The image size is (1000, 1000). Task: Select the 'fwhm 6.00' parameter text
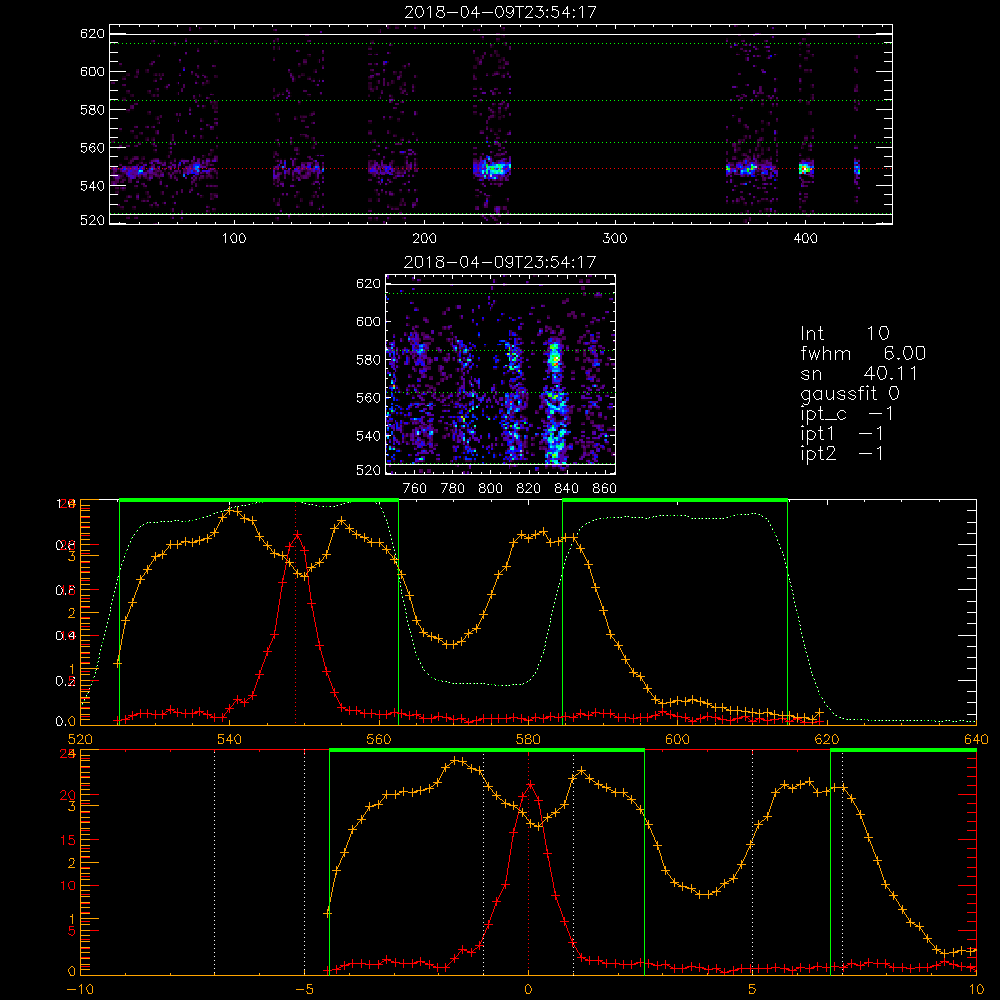pos(863,353)
